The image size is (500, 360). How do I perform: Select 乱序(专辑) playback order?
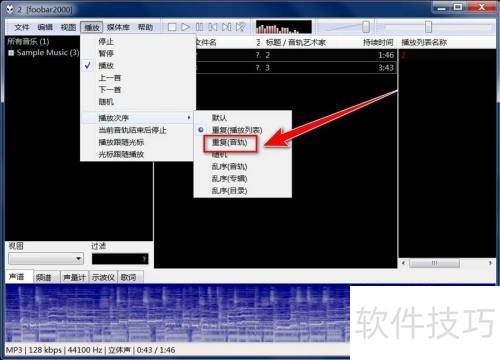[243, 179]
